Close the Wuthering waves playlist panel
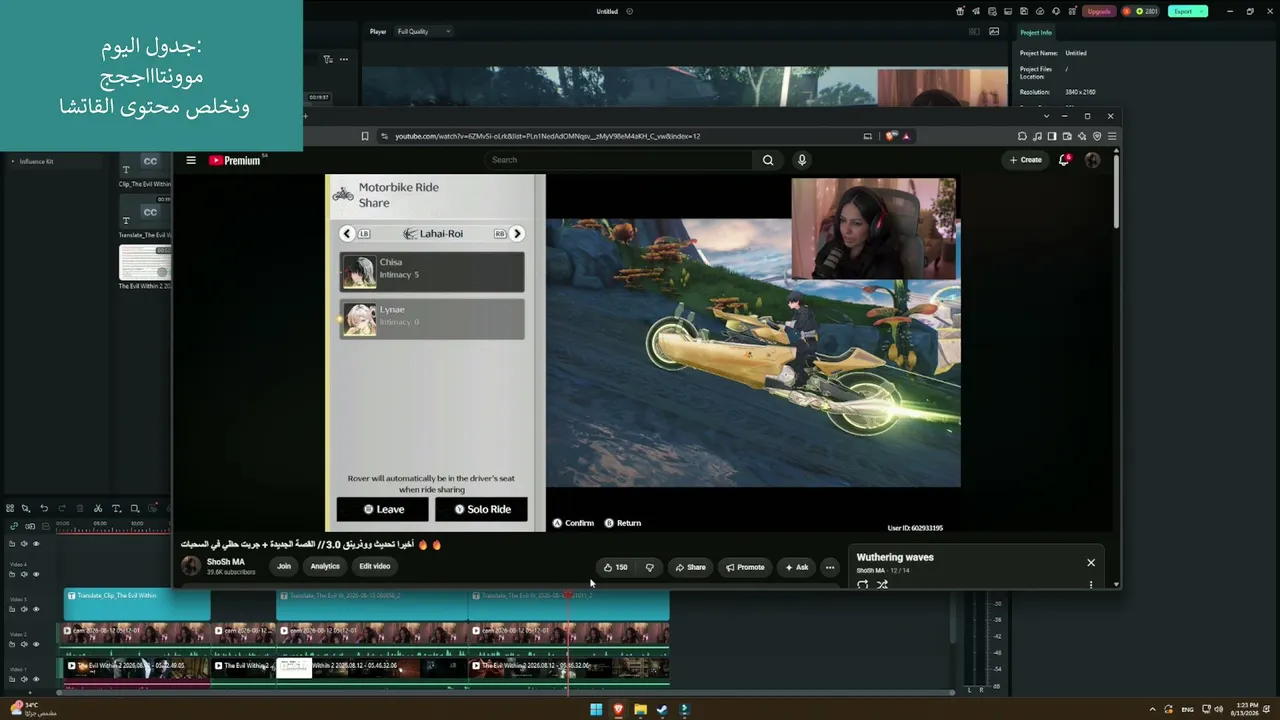 tap(1091, 562)
